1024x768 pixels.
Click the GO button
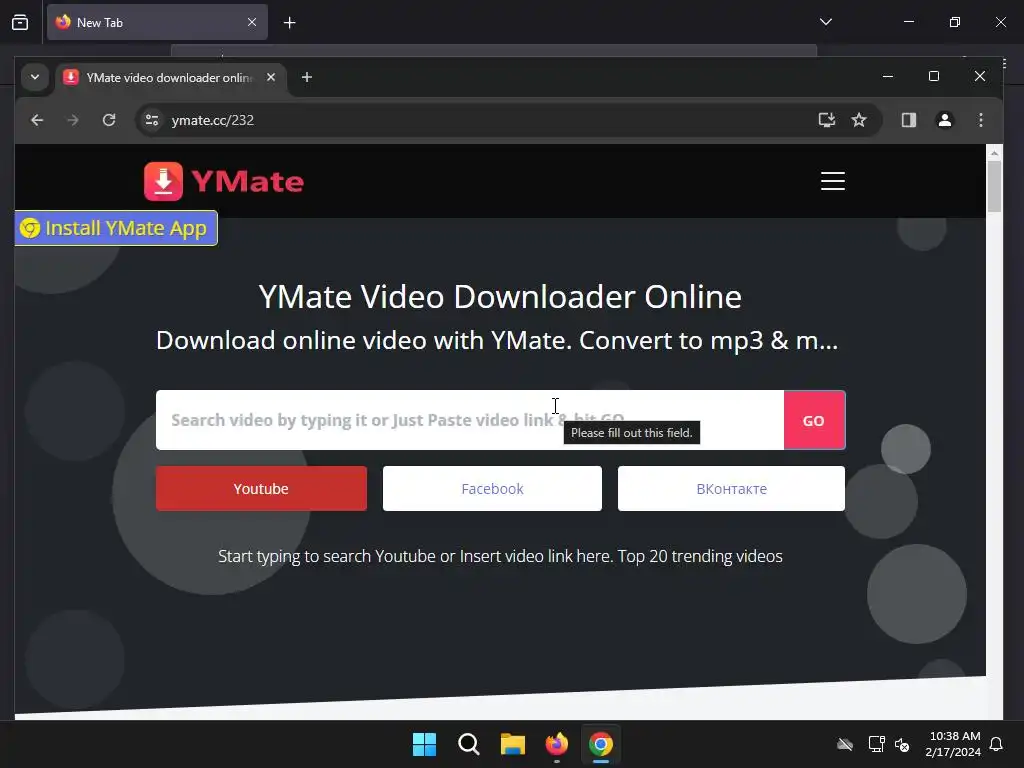814,420
